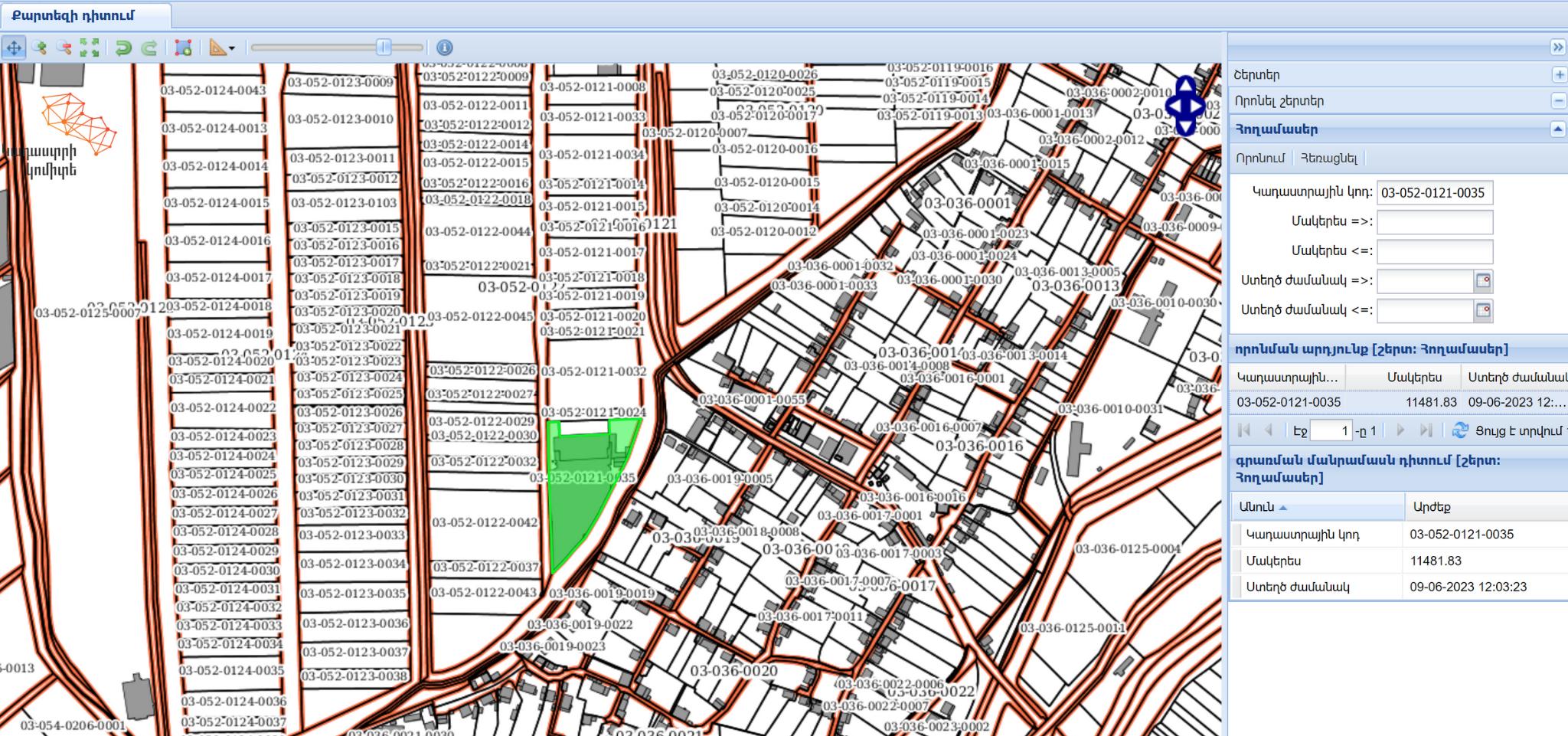Go back to previous map view

pyautogui.click(x=122, y=48)
